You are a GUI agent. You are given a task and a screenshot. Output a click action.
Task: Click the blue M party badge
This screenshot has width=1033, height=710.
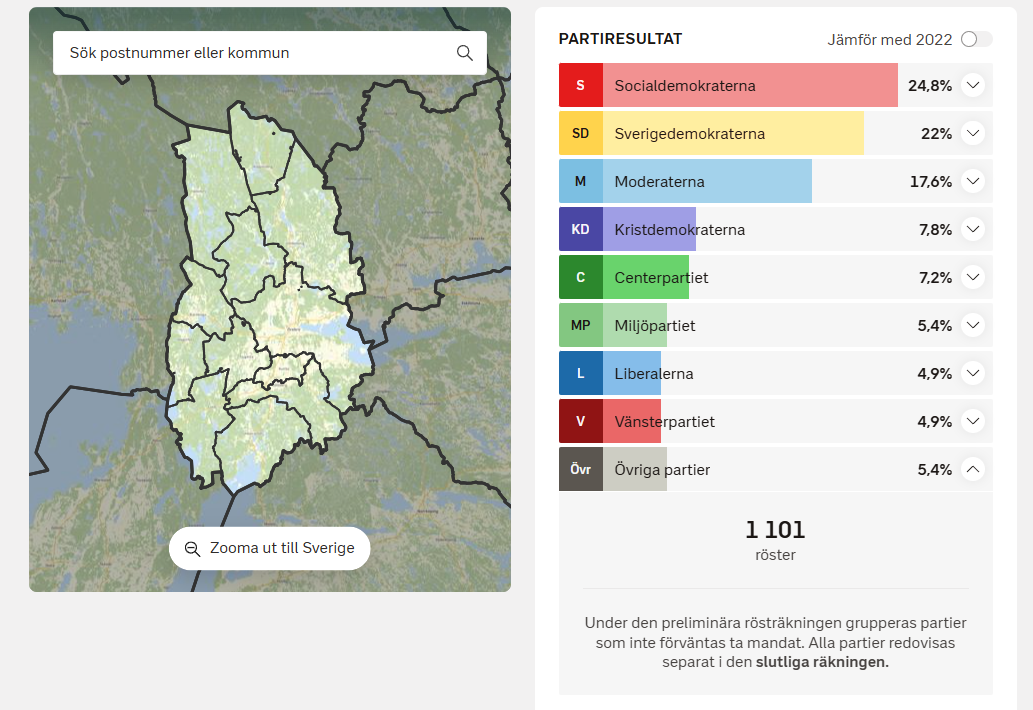point(580,181)
